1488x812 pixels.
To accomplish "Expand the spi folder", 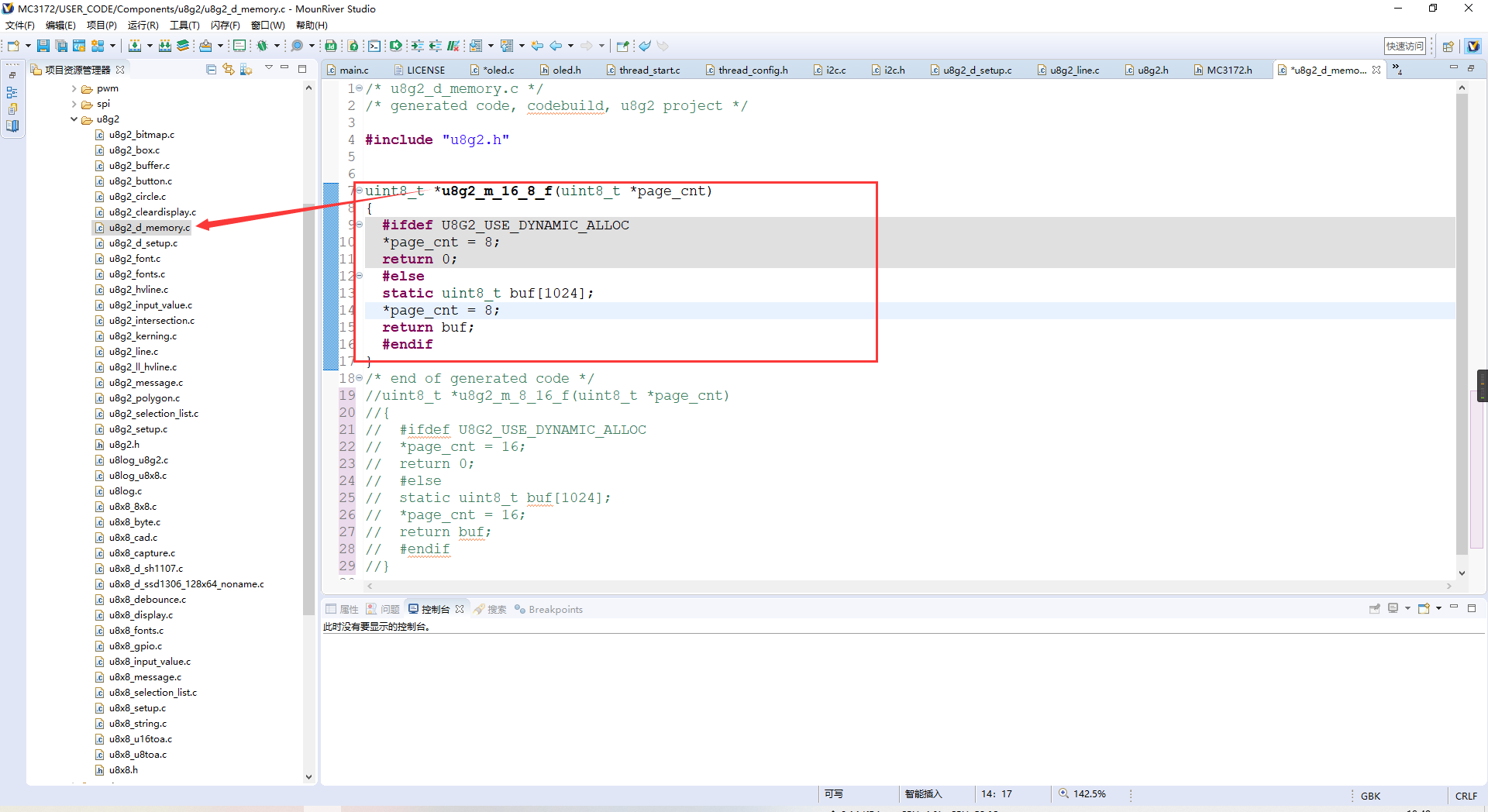I will click(x=74, y=104).
